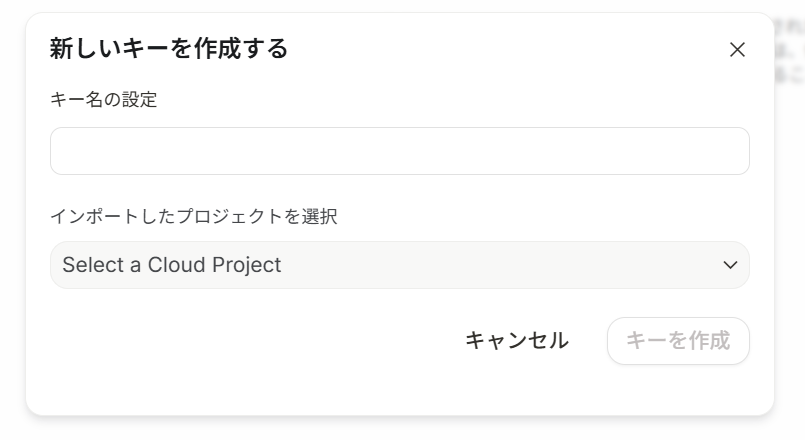805x440 pixels.
Task: Show the cloud project options list
Action: pyautogui.click(x=399, y=265)
